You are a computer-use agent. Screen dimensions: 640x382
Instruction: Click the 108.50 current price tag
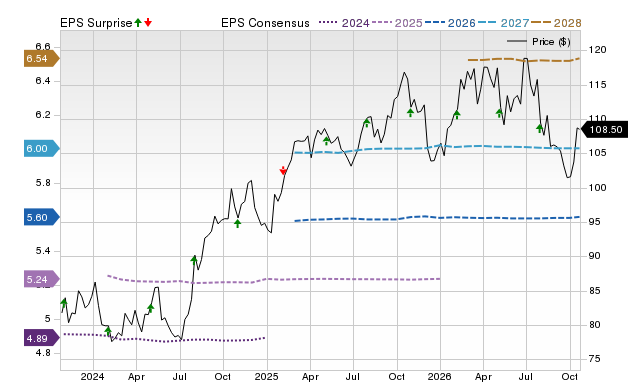click(x=604, y=130)
